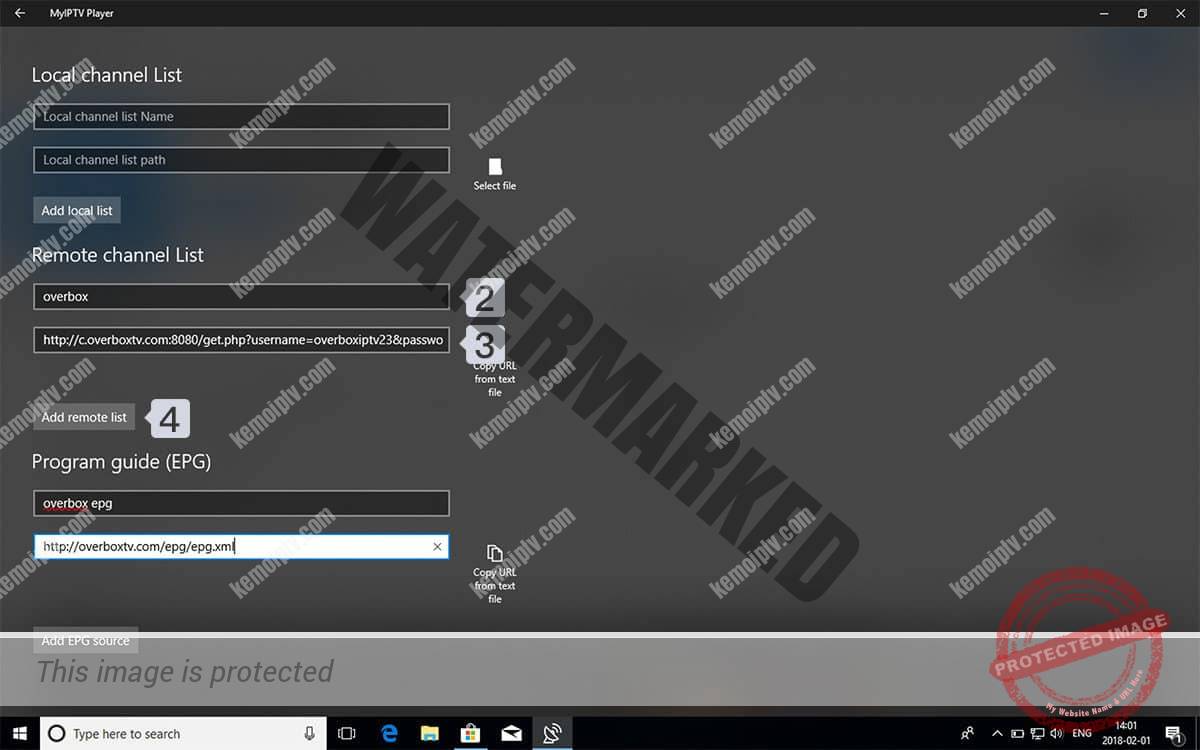
Task: Click the Add EPG source button
Action: [x=85, y=640]
